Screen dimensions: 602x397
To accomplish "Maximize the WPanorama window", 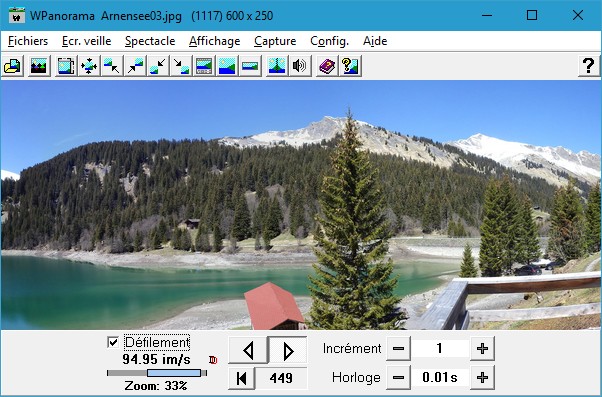I will (532, 15).
